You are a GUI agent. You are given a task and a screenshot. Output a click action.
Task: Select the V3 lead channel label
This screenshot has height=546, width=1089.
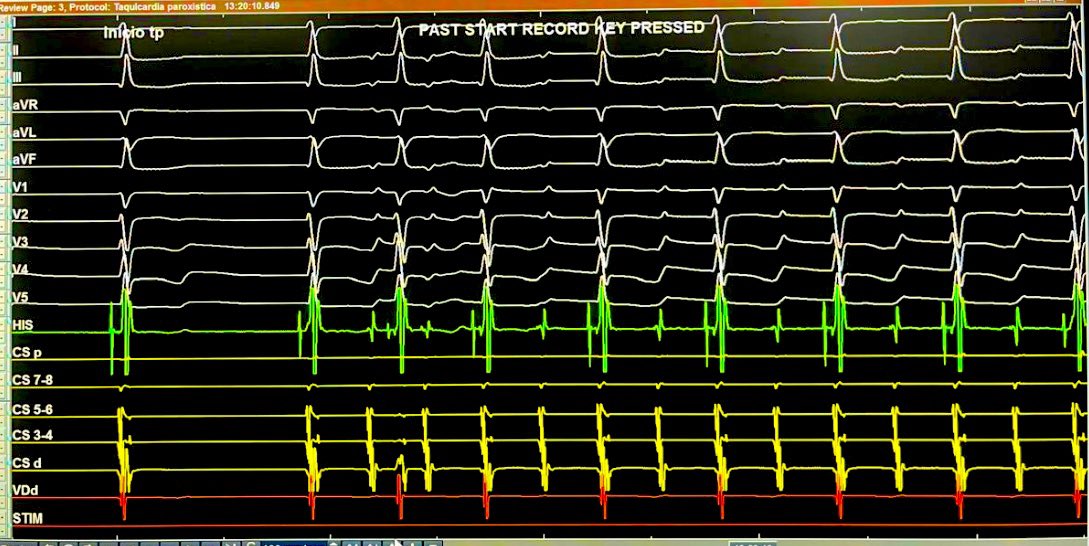point(19,242)
